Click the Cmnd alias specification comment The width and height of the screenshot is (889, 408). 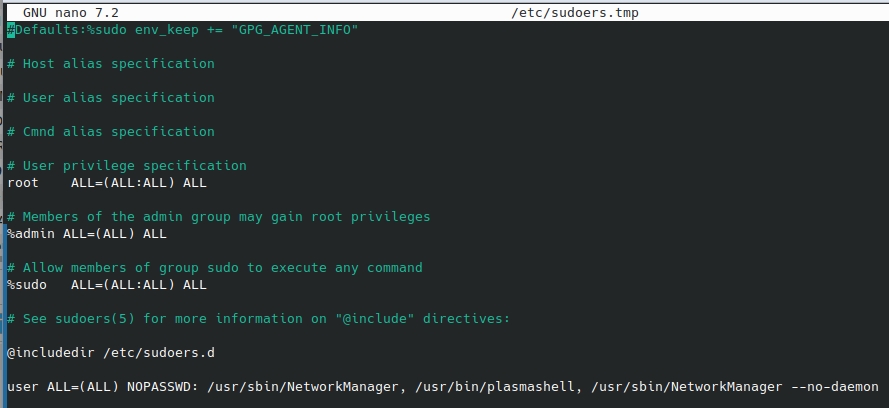pos(111,131)
